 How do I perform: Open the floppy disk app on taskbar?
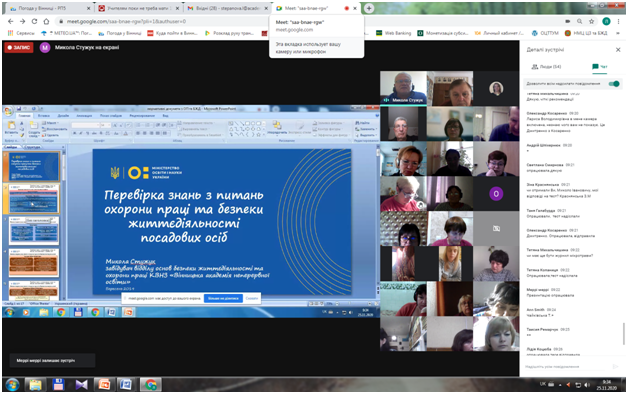[x=58, y=385]
